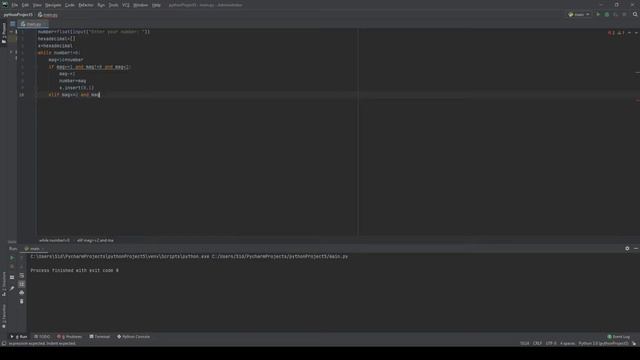The height and width of the screenshot is (360, 640).
Task: Select the main tab in Run panel
Action: (34, 249)
